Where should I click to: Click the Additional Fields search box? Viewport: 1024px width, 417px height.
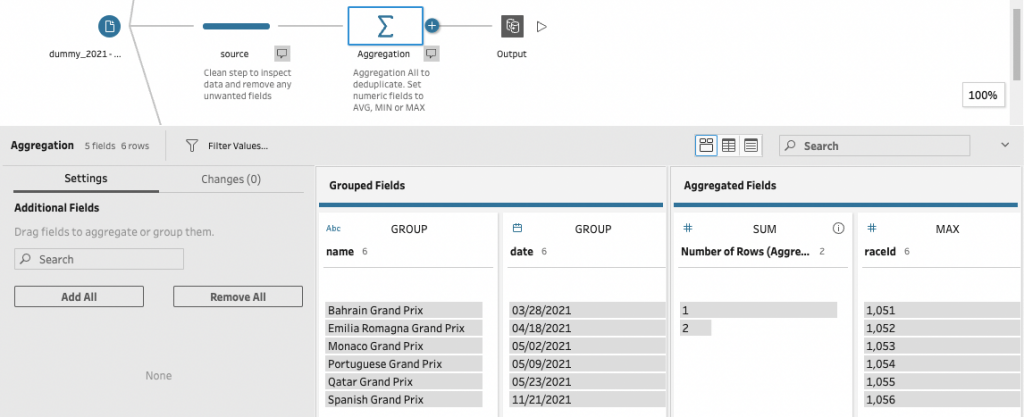point(99,259)
